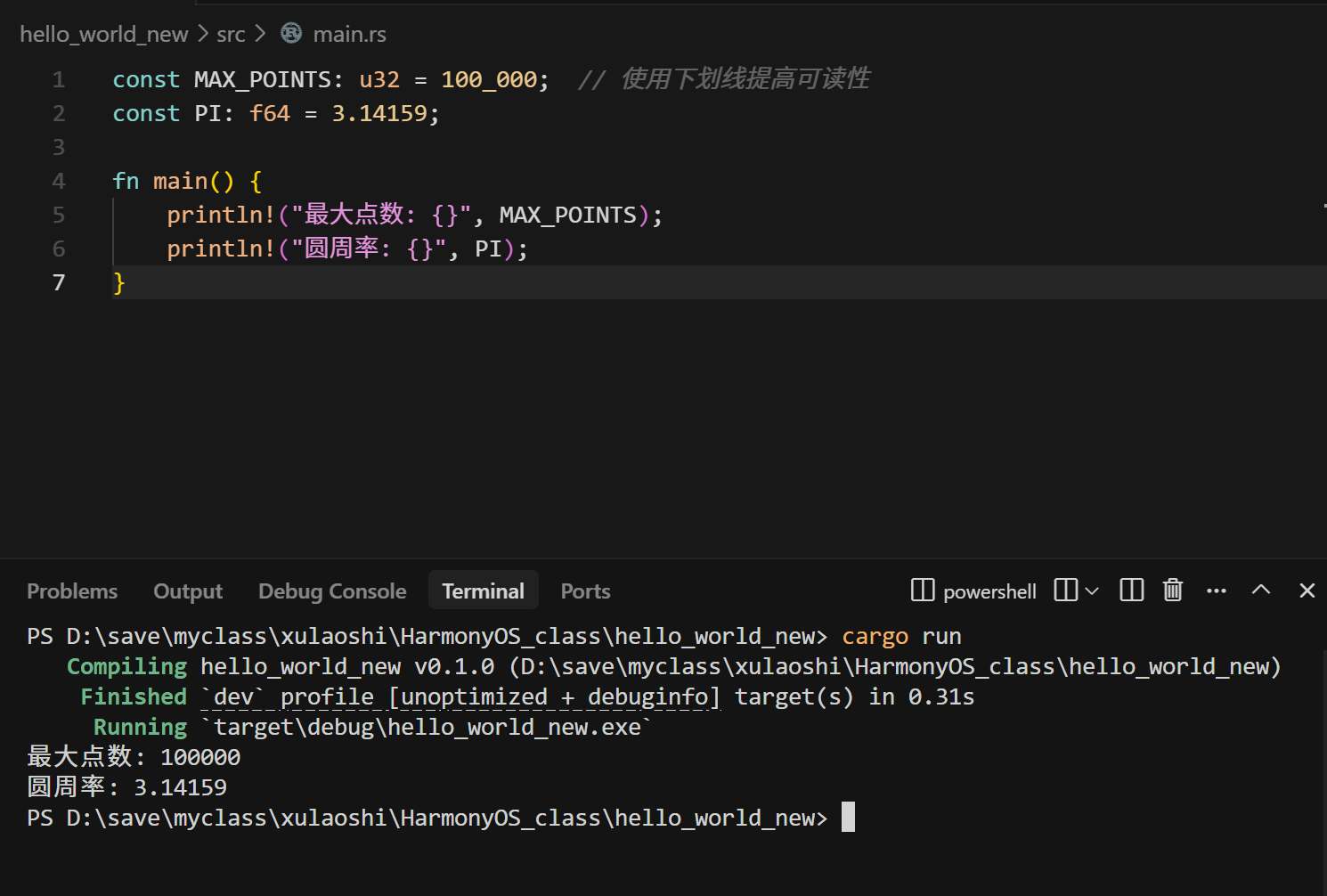Click line number 4 in the gutter
The width and height of the screenshot is (1327, 896).
click(59, 182)
